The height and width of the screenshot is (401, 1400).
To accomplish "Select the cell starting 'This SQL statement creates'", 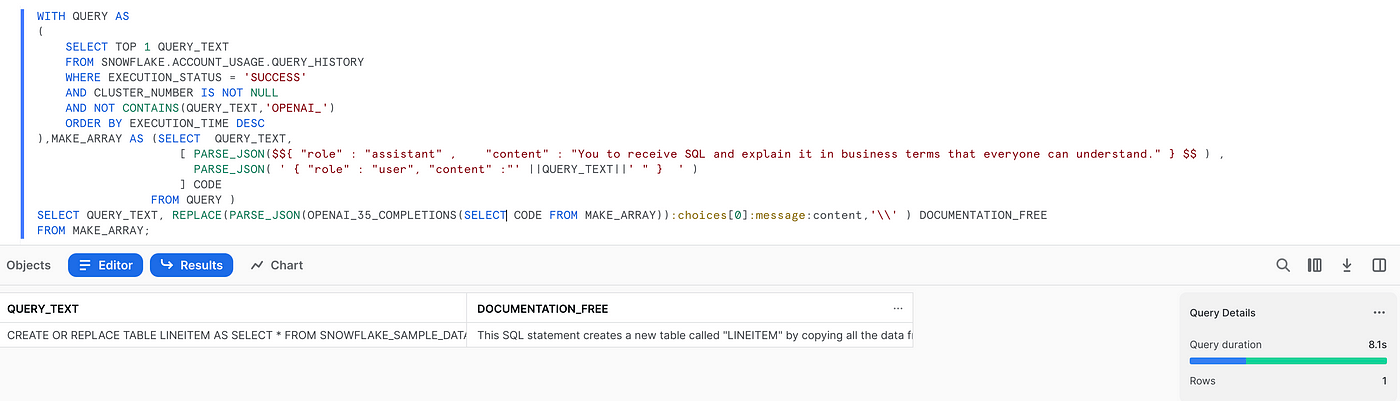I will pos(690,335).
